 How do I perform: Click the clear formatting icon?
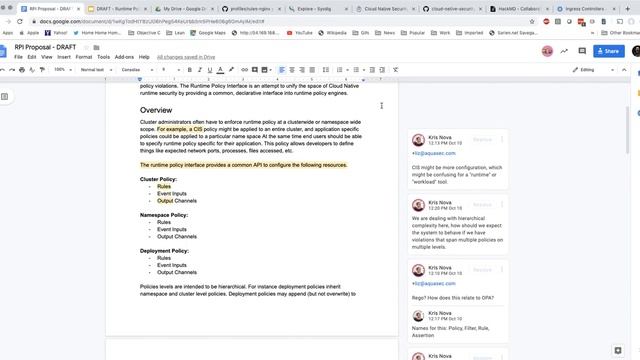396,70
